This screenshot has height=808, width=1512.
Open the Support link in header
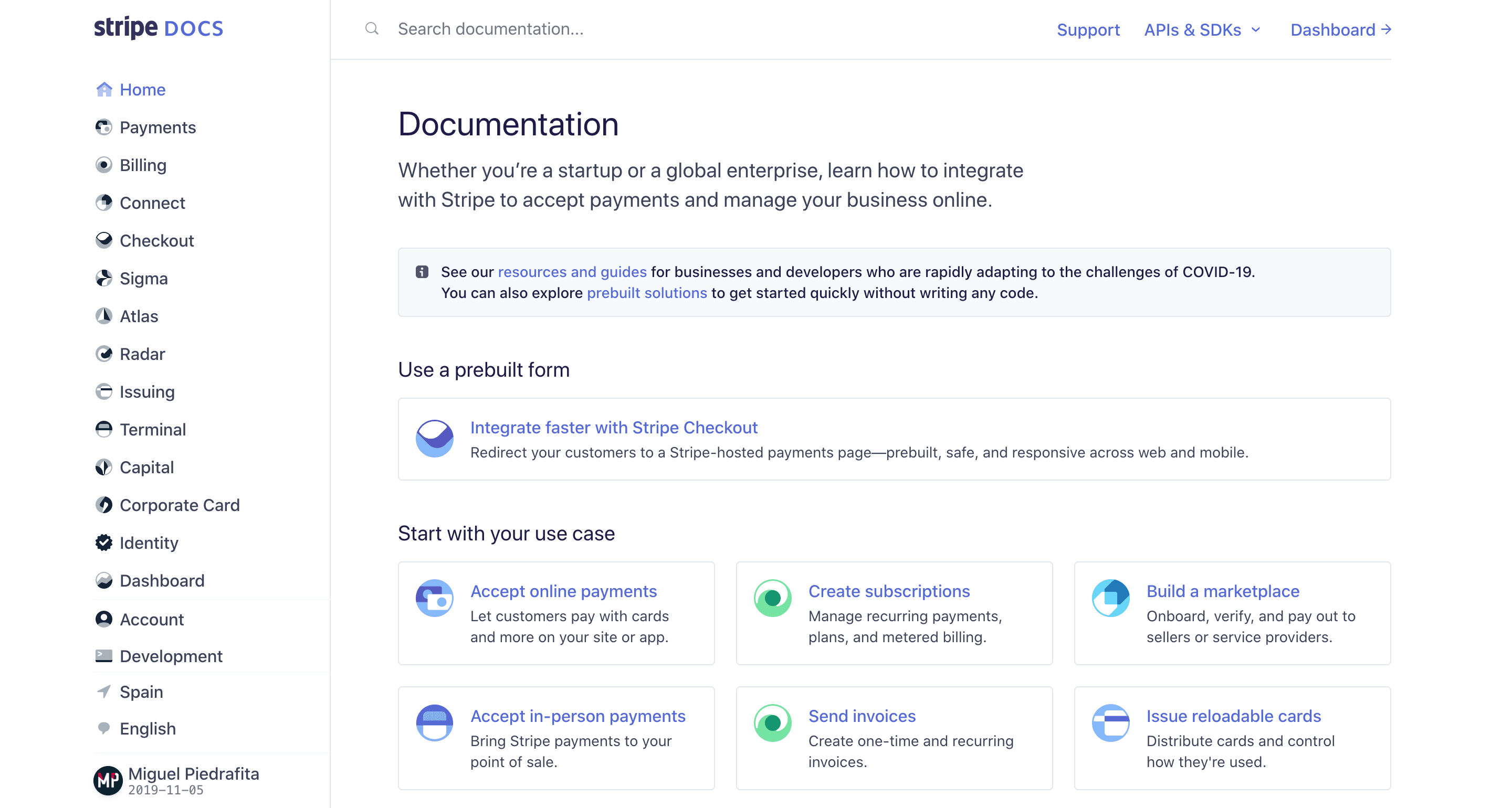click(1088, 30)
